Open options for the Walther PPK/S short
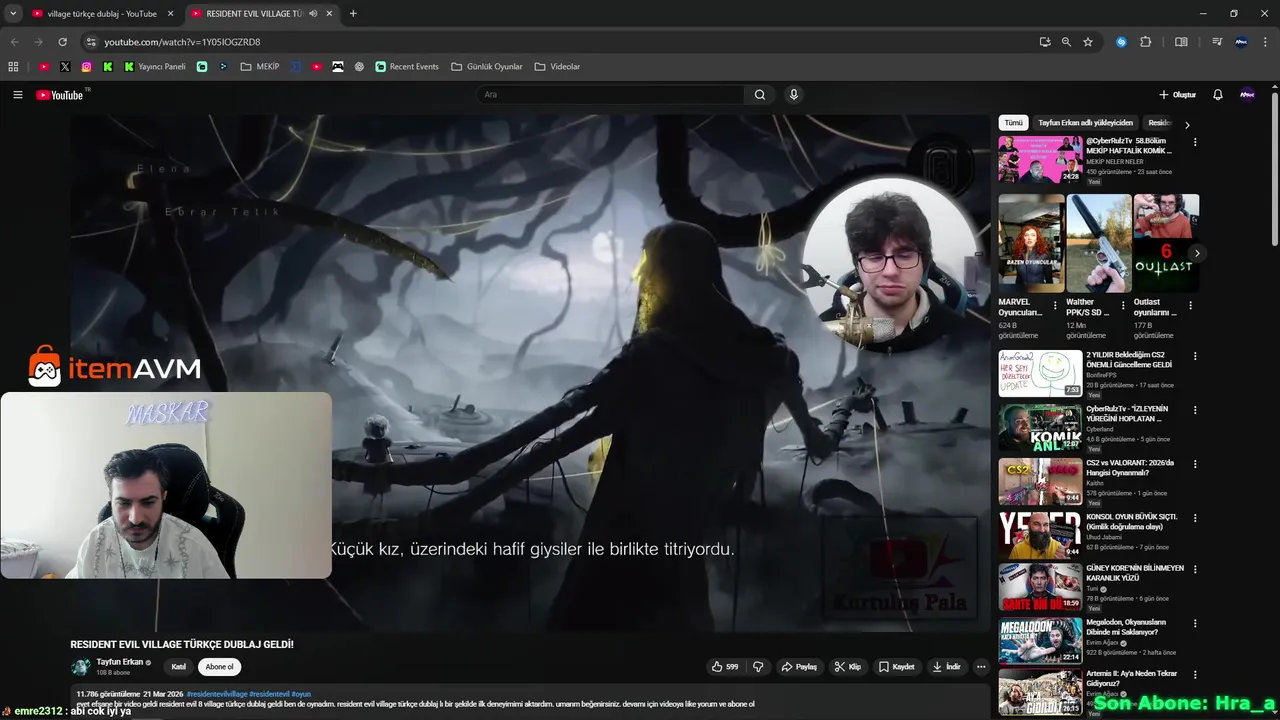The image size is (1280, 720). coord(1123,305)
